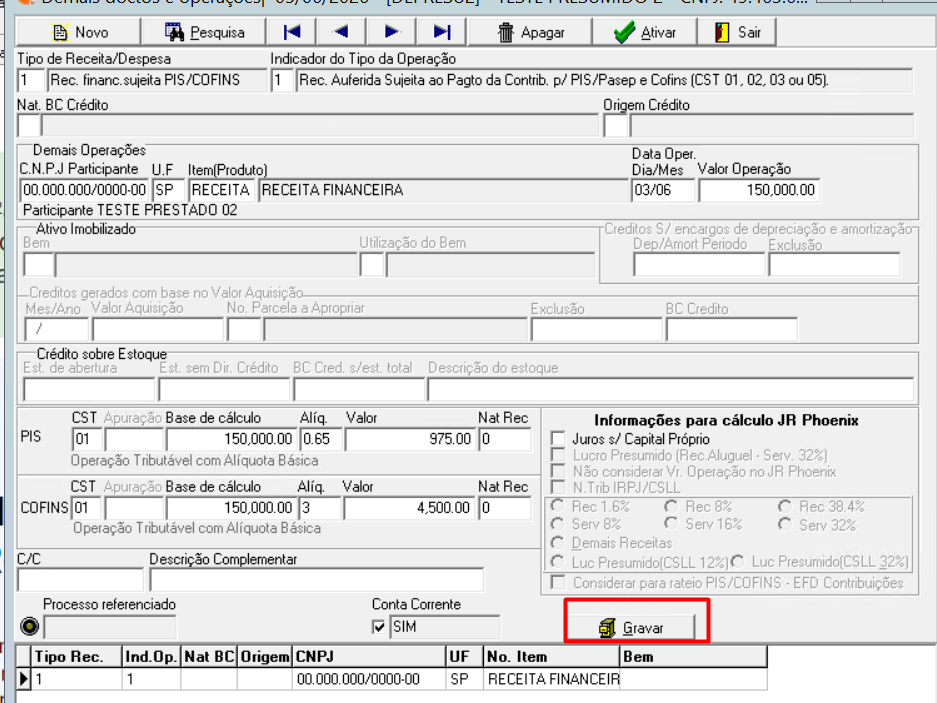
Task: Click Mes/Ano field in Valor Aquisição group
Action: point(57,329)
